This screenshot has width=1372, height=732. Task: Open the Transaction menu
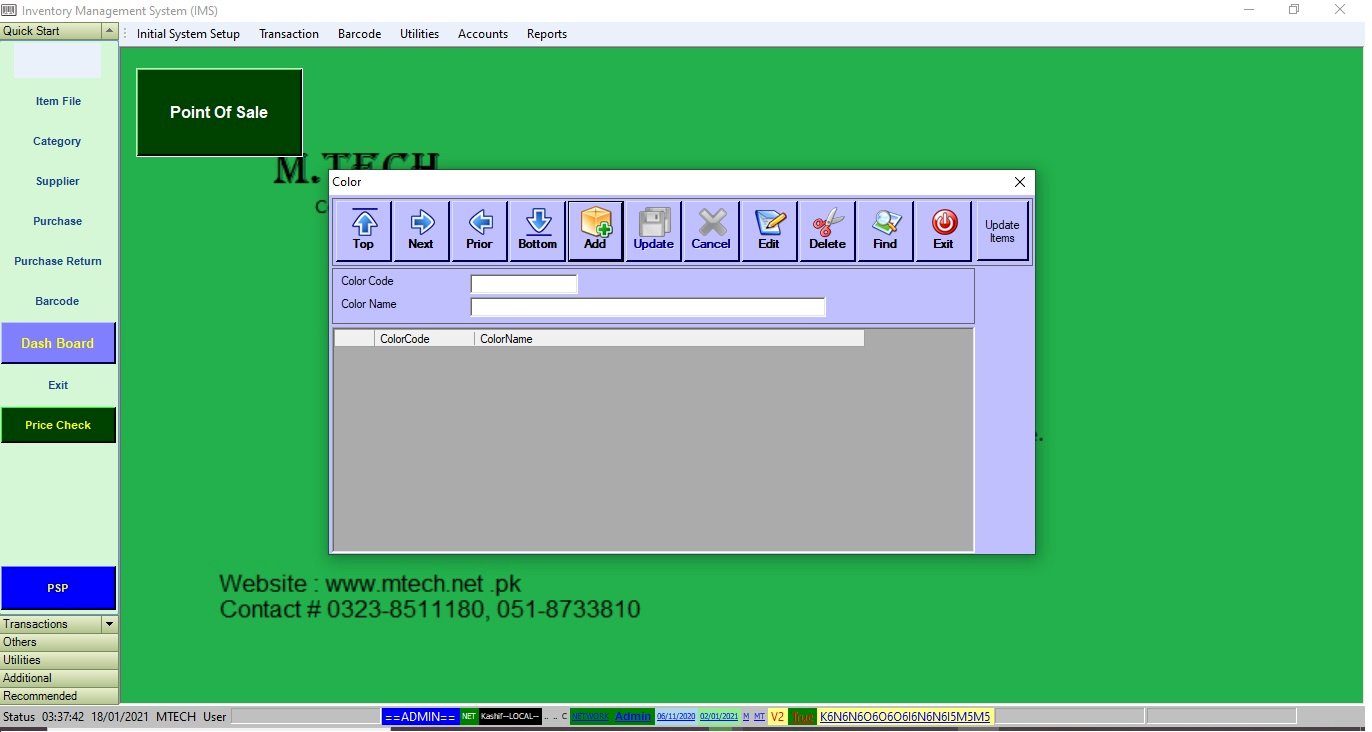pyautogui.click(x=288, y=34)
